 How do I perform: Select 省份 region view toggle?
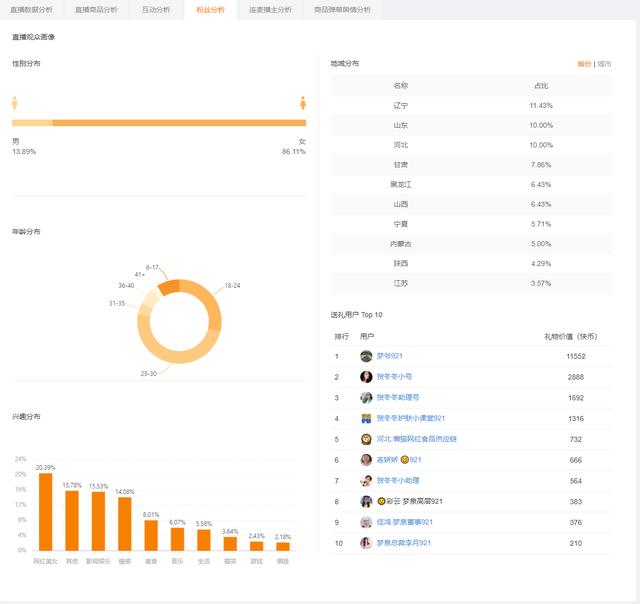click(584, 64)
